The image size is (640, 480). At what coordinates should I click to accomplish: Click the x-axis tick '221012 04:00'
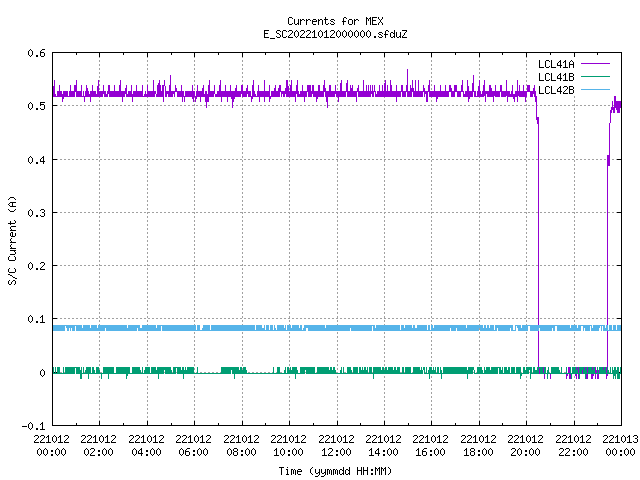pyautogui.click(x=146, y=445)
